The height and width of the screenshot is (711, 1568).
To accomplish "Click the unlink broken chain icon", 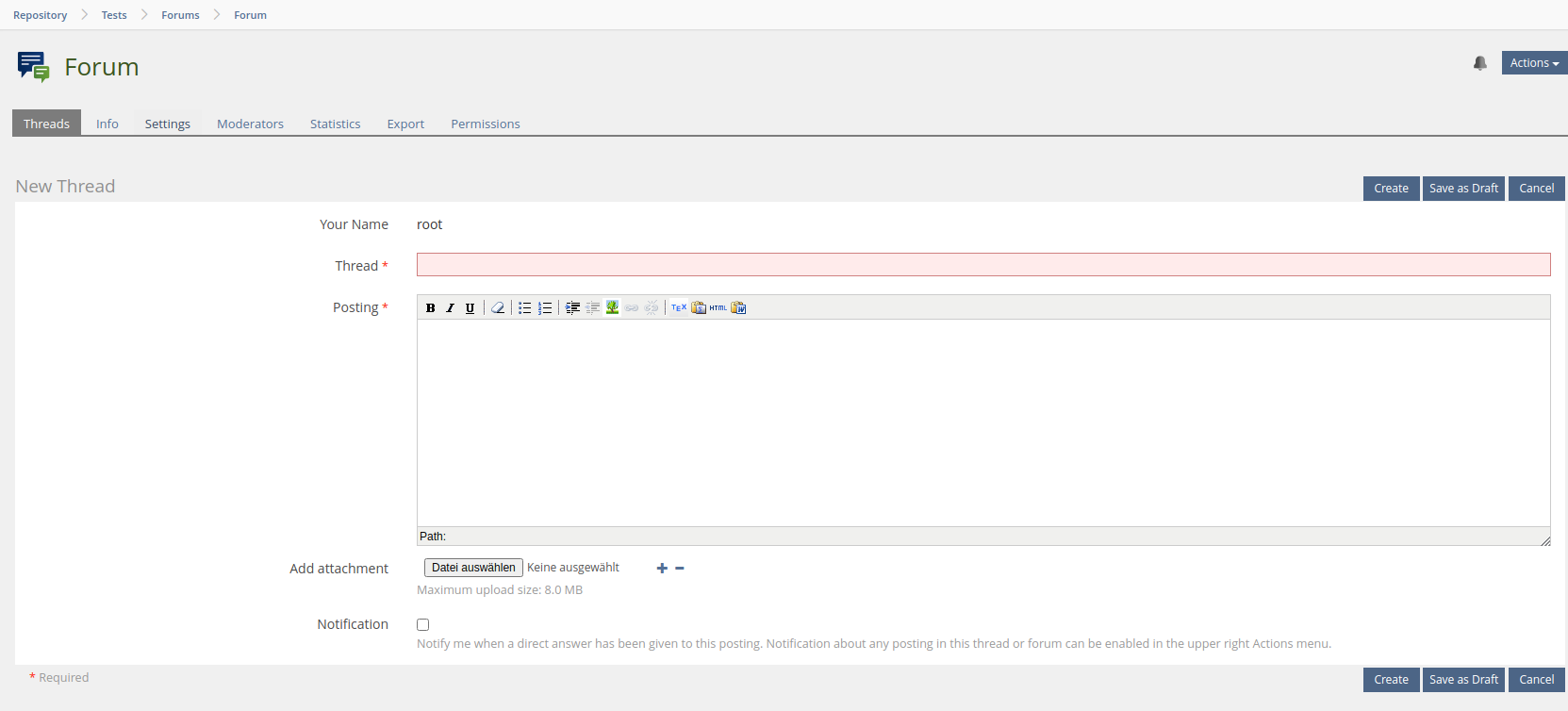I will 652,308.
